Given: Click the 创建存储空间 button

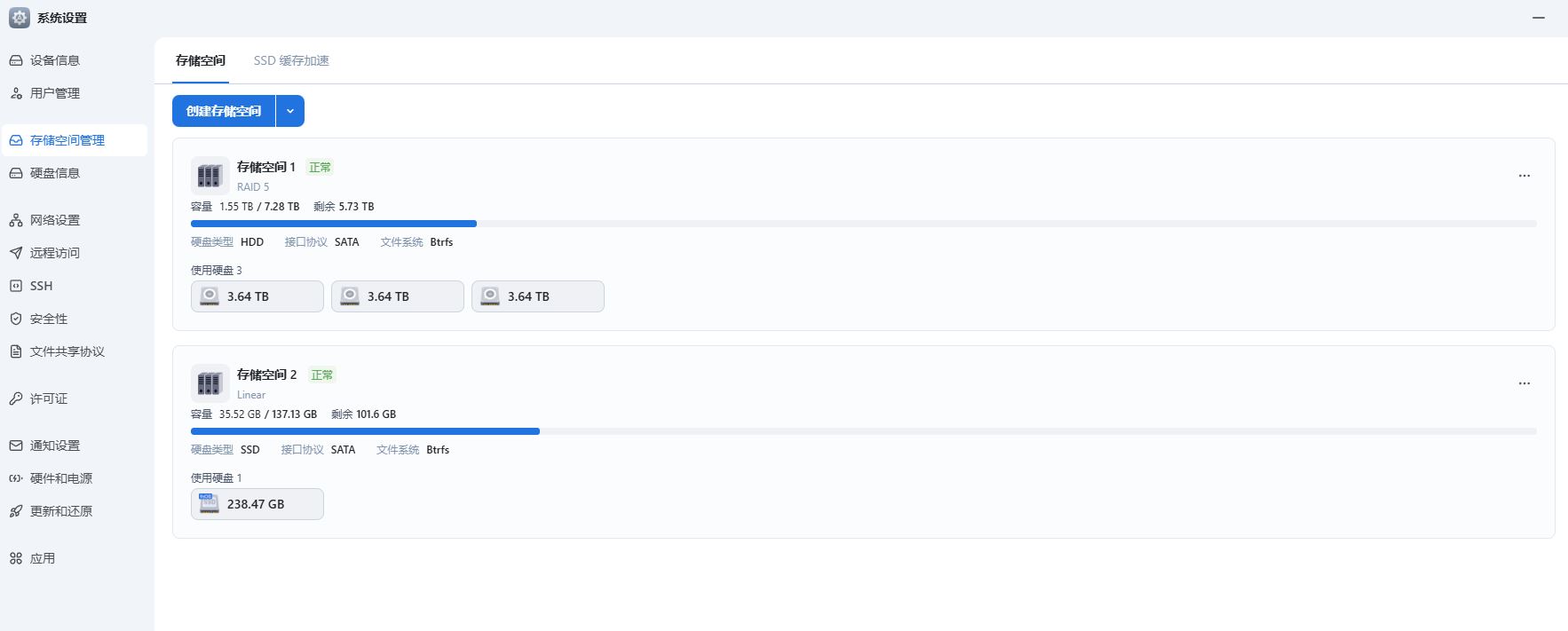Looking at the screenshot, I should coord(224,111).
